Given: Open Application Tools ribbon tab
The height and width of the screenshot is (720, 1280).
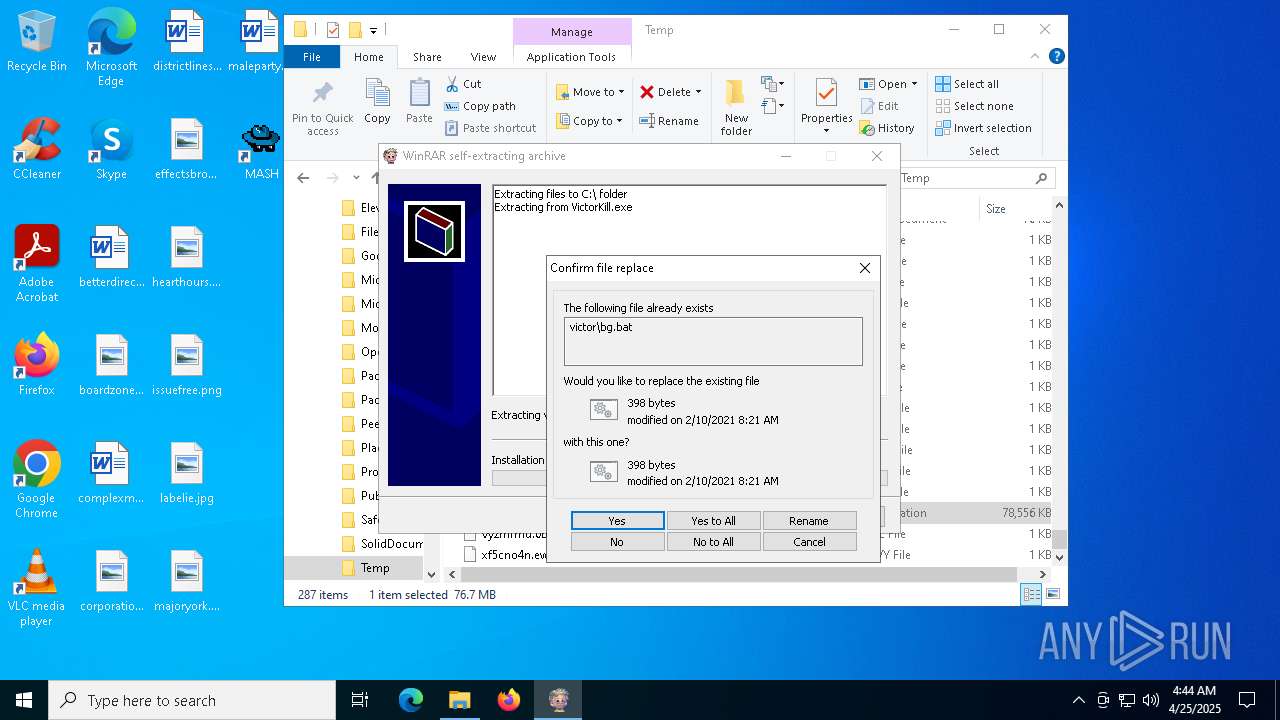Looking at the screenshot, I should coord(571,57).
